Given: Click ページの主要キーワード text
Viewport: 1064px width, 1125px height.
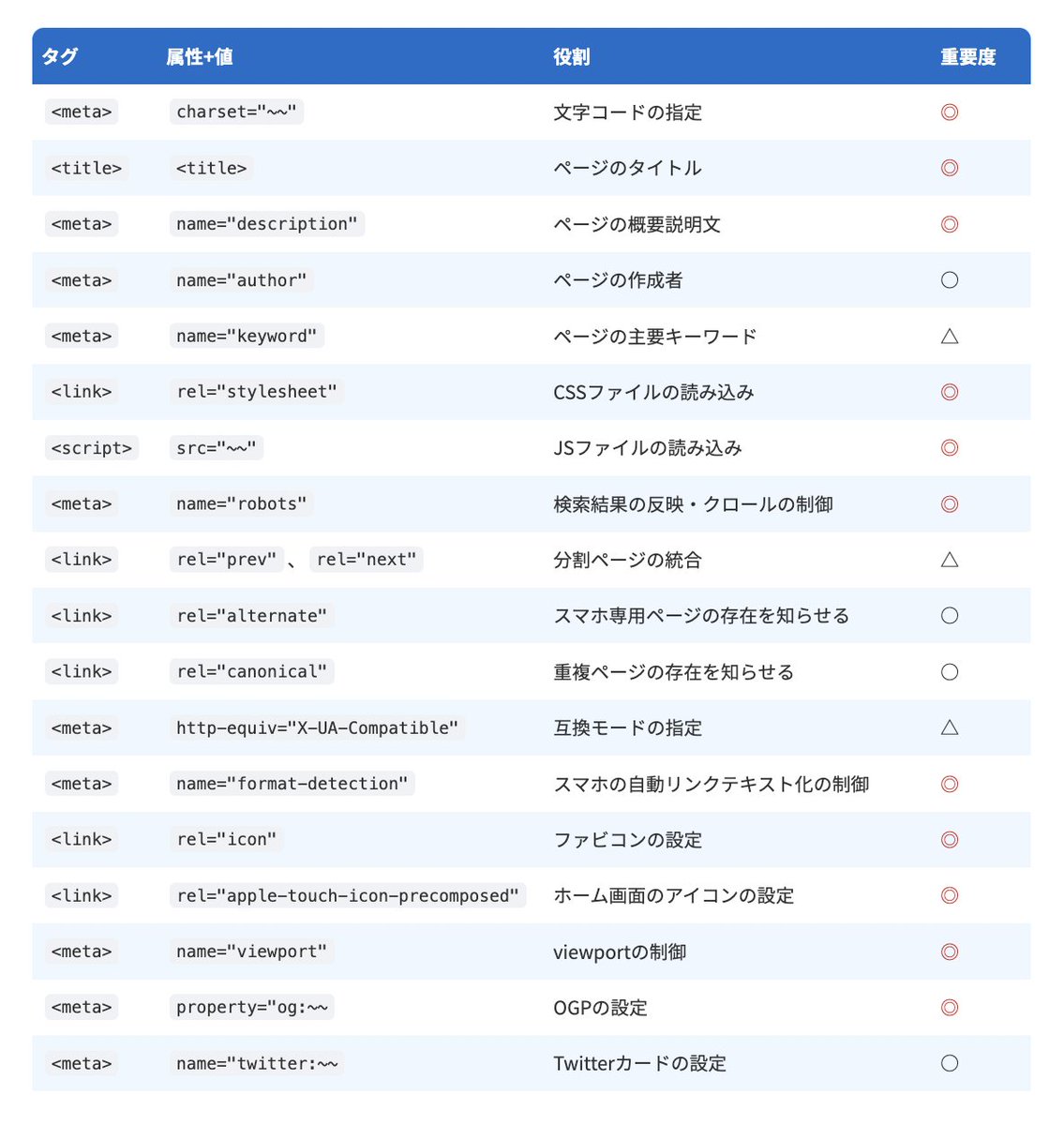Looking at the screenshot, I should click(x=654, y=336).
